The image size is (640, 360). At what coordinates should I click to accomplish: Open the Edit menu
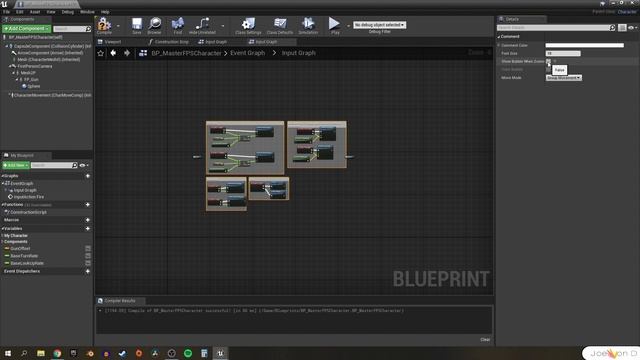pos(20,12)
